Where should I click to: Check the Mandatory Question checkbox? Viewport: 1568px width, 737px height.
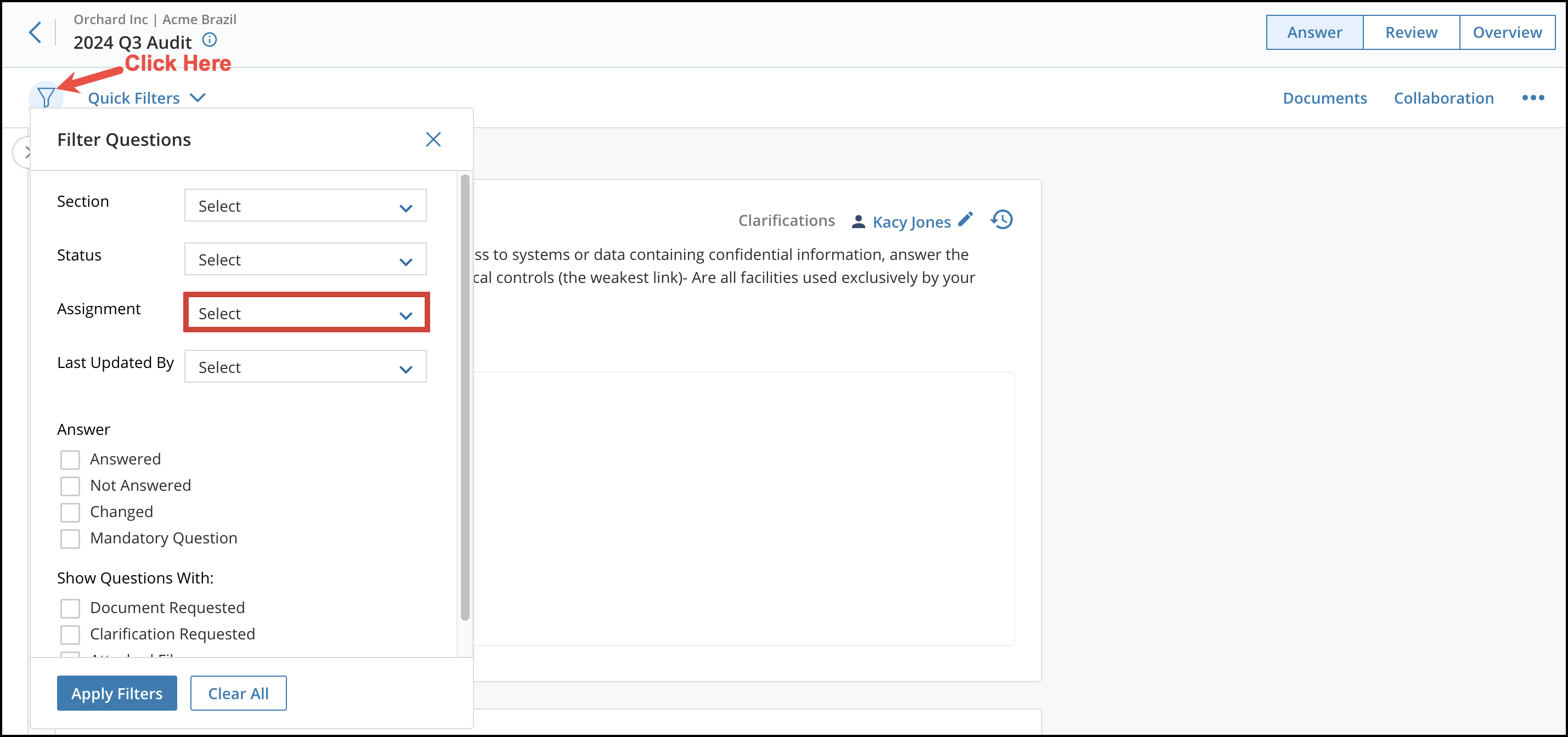(70, 538)
